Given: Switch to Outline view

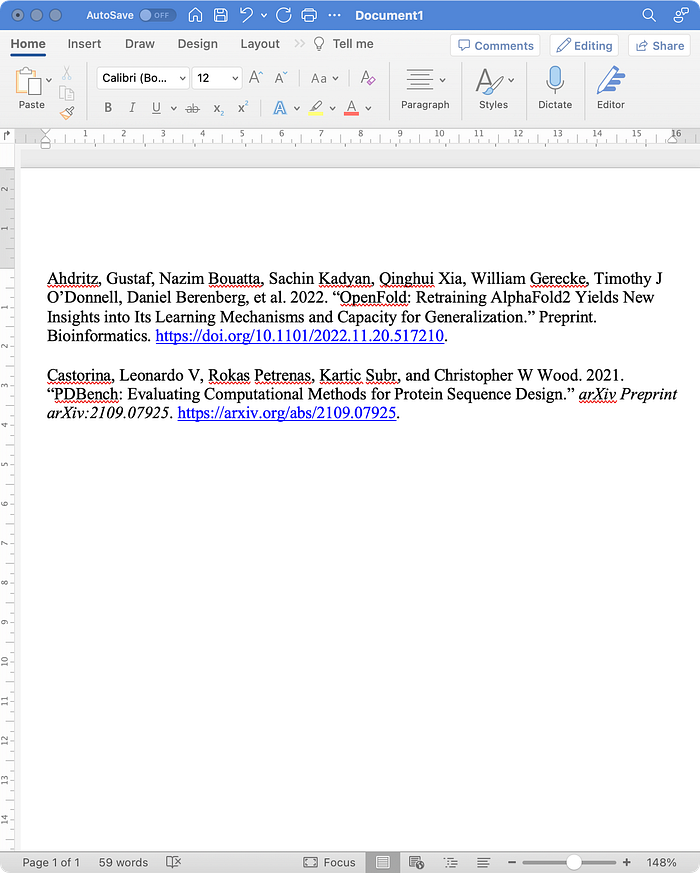Looking at the screenshot, I should click(x=450, y=862).
